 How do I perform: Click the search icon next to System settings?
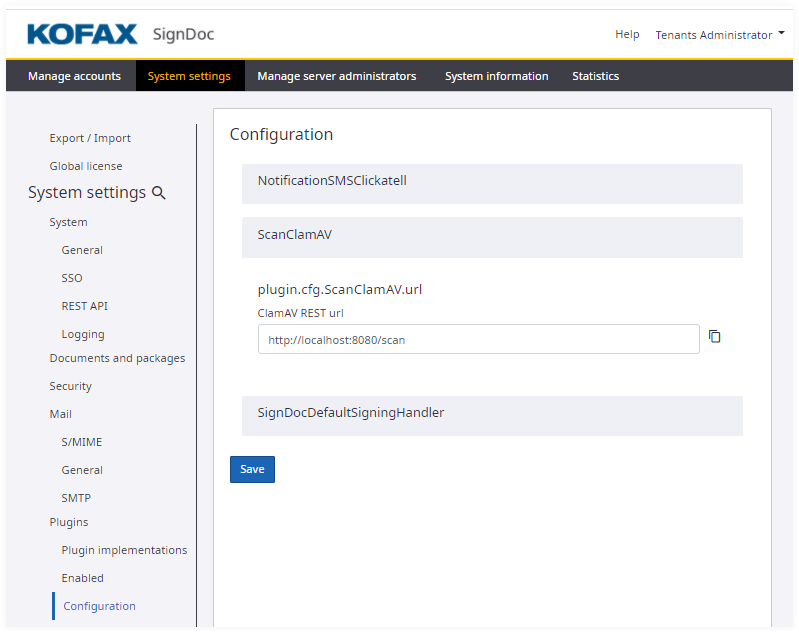click(x=158, y=193)
